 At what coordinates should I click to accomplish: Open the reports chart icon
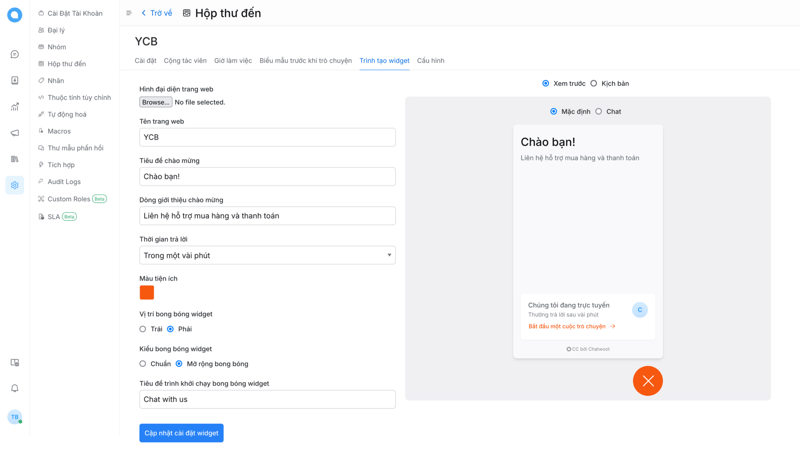[x=14, y=106]
